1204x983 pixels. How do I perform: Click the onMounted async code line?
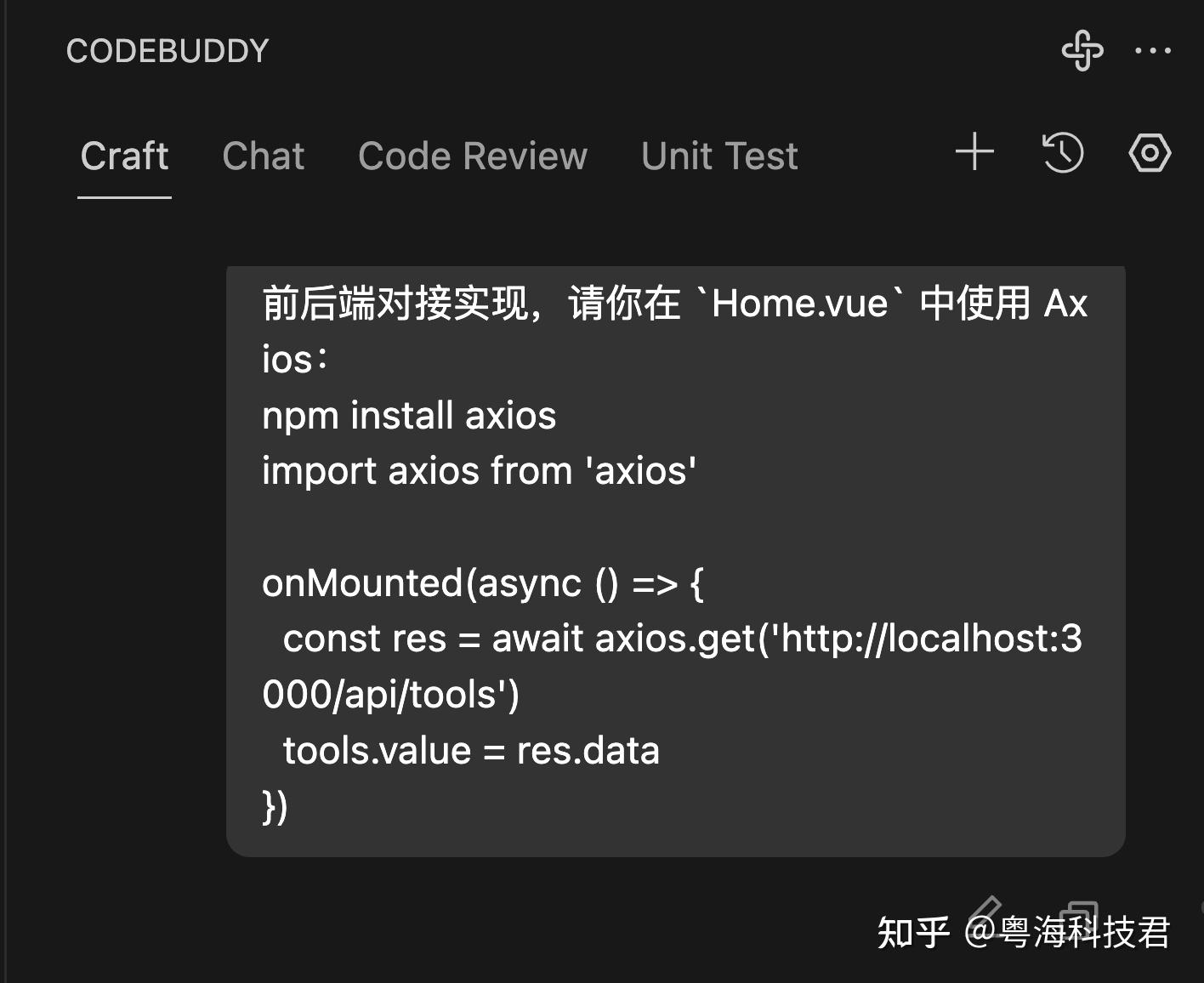click(482, 583)
